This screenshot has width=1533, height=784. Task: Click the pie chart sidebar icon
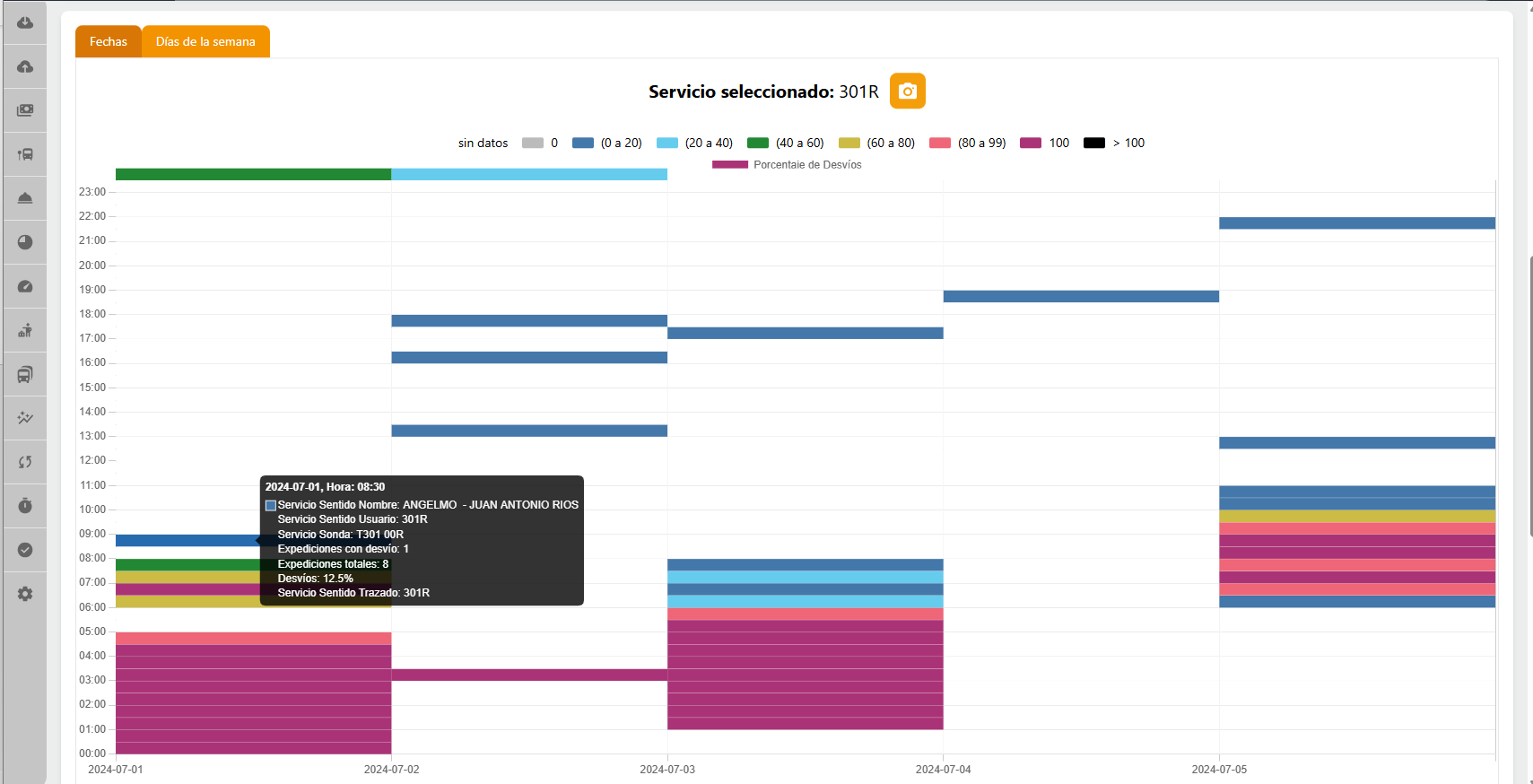(x=25, y=242)
